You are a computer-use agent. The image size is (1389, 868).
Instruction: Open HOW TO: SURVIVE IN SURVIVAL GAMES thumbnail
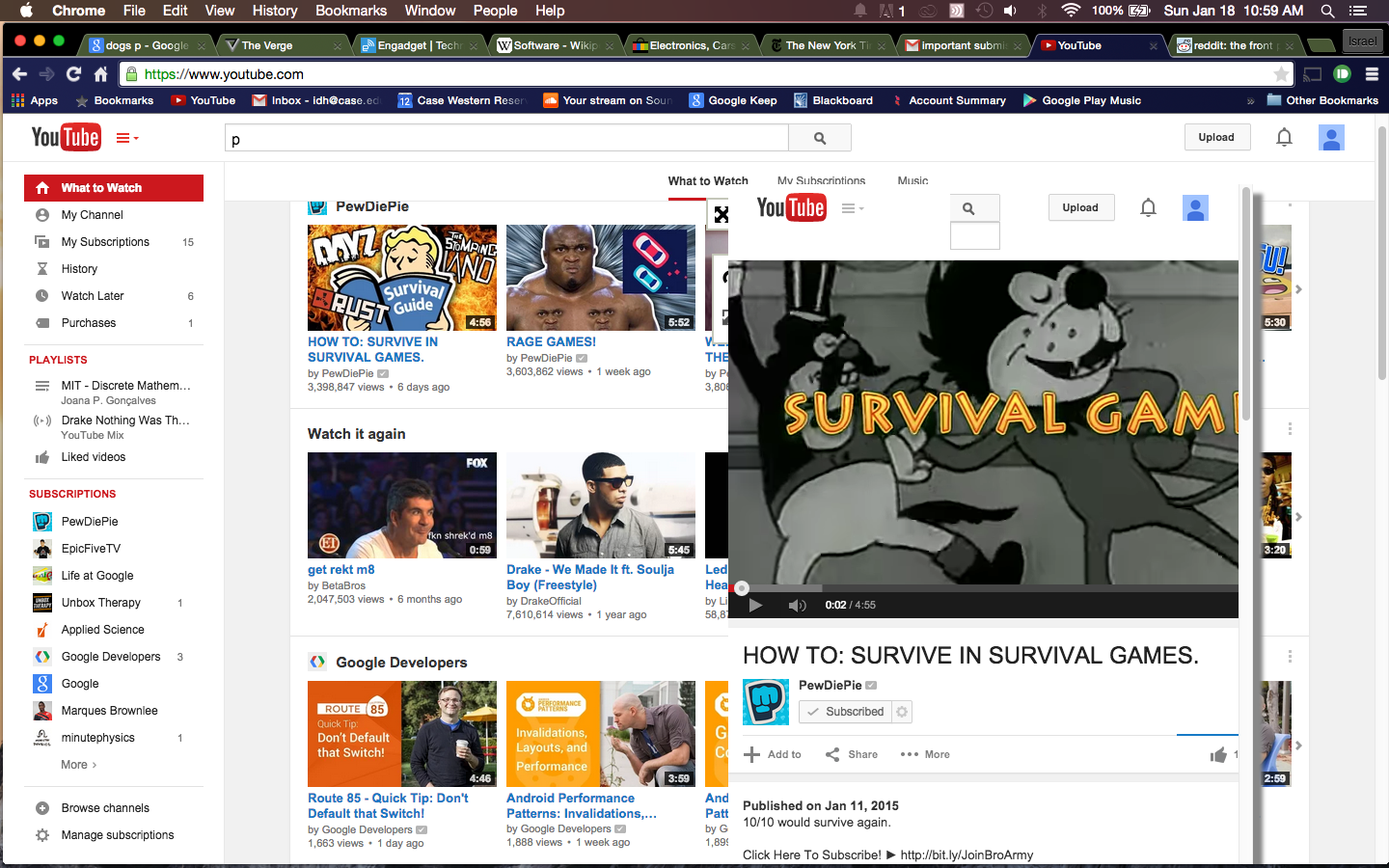click(x=402, y=278)
